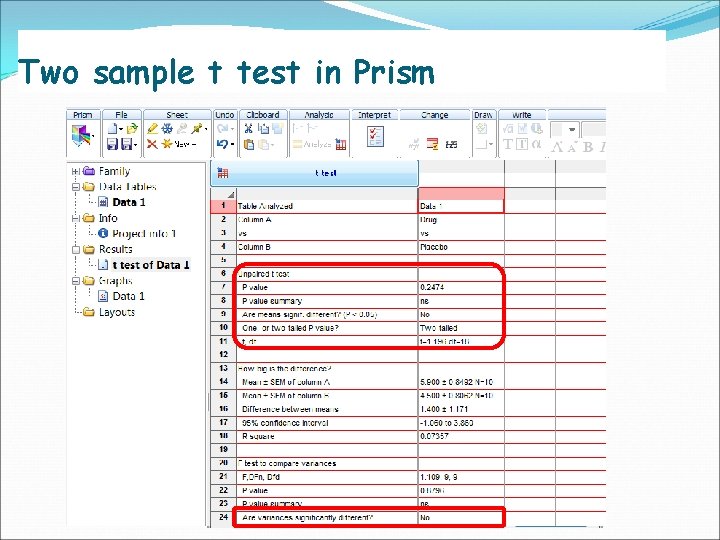This screenshot has width=720, height=540.
Task: Click the R square value 0.07357
Action: click(x=461, y=436)
